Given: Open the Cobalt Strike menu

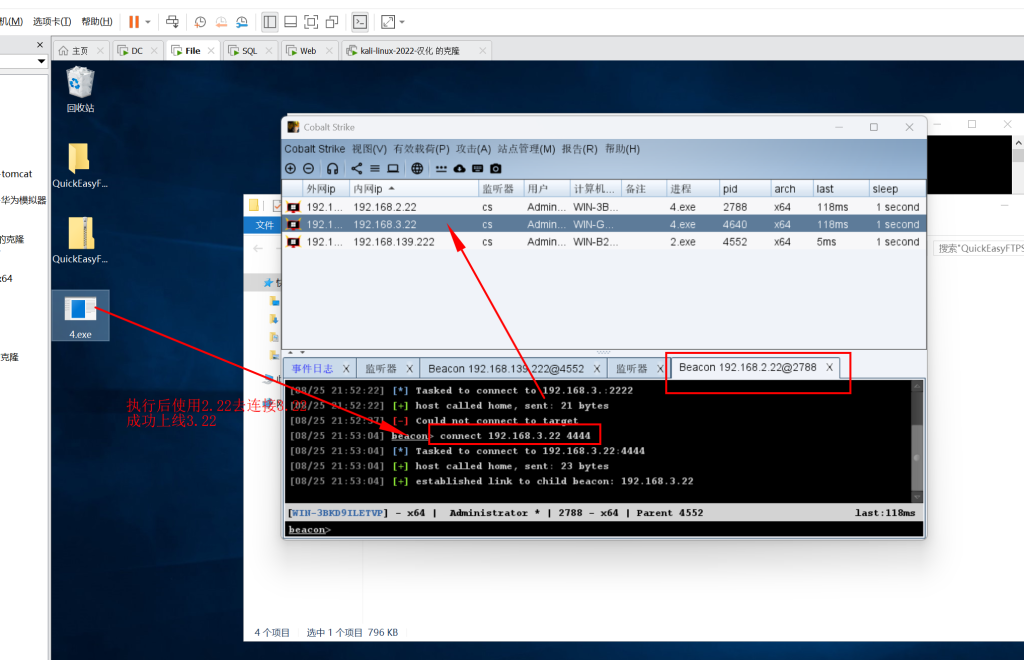Looking at the screenshot, I should (314, 149).
